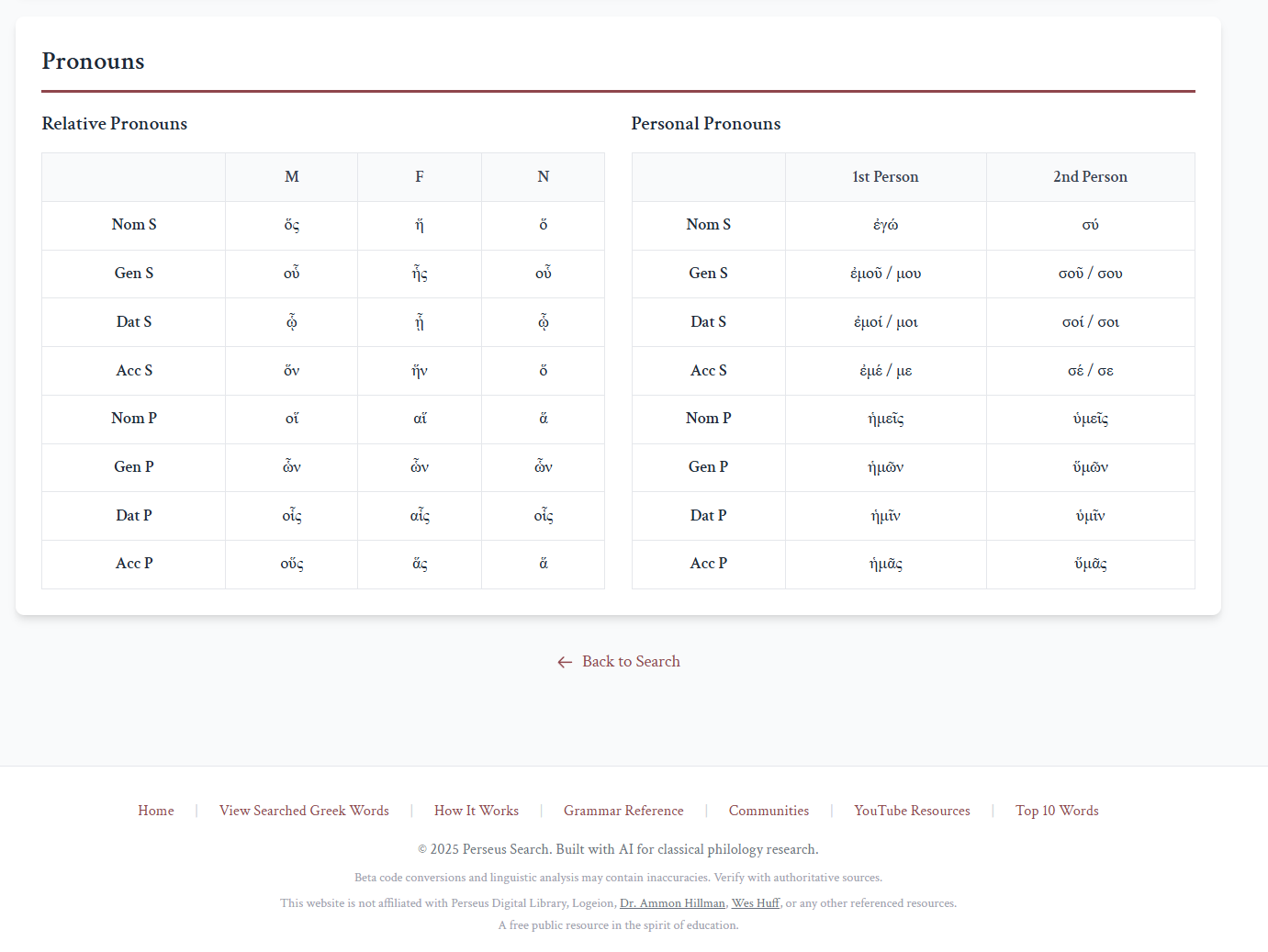The height and width of the screenshot is (952, 1268).
Task: Click the Nom S row label in Relative Pronouns
Action: coord(133,224)
